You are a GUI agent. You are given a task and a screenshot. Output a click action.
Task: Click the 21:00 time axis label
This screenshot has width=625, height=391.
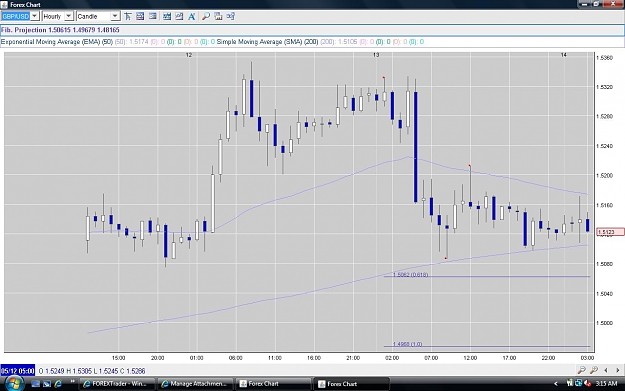tap(353, 358)
